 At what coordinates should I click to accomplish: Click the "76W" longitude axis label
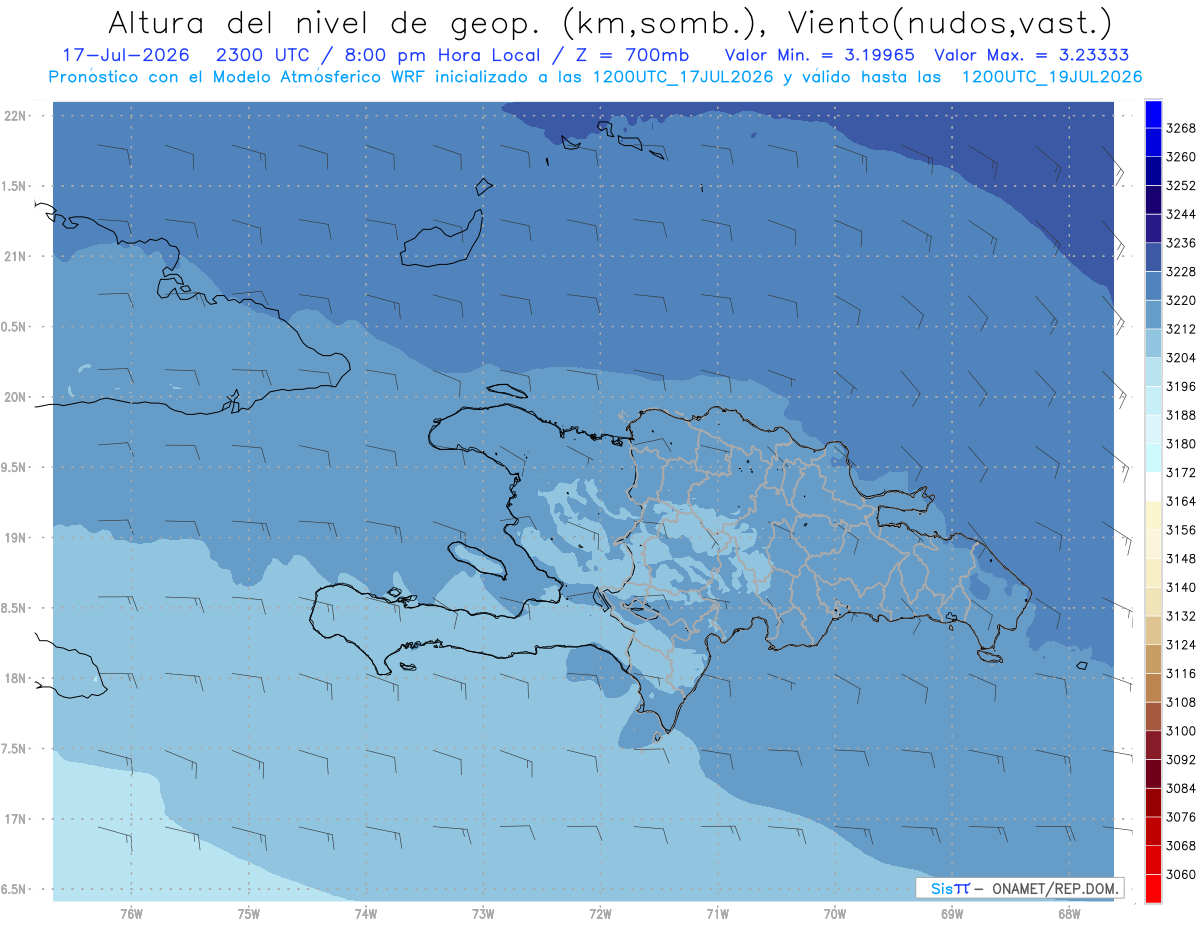pos(131,914)
